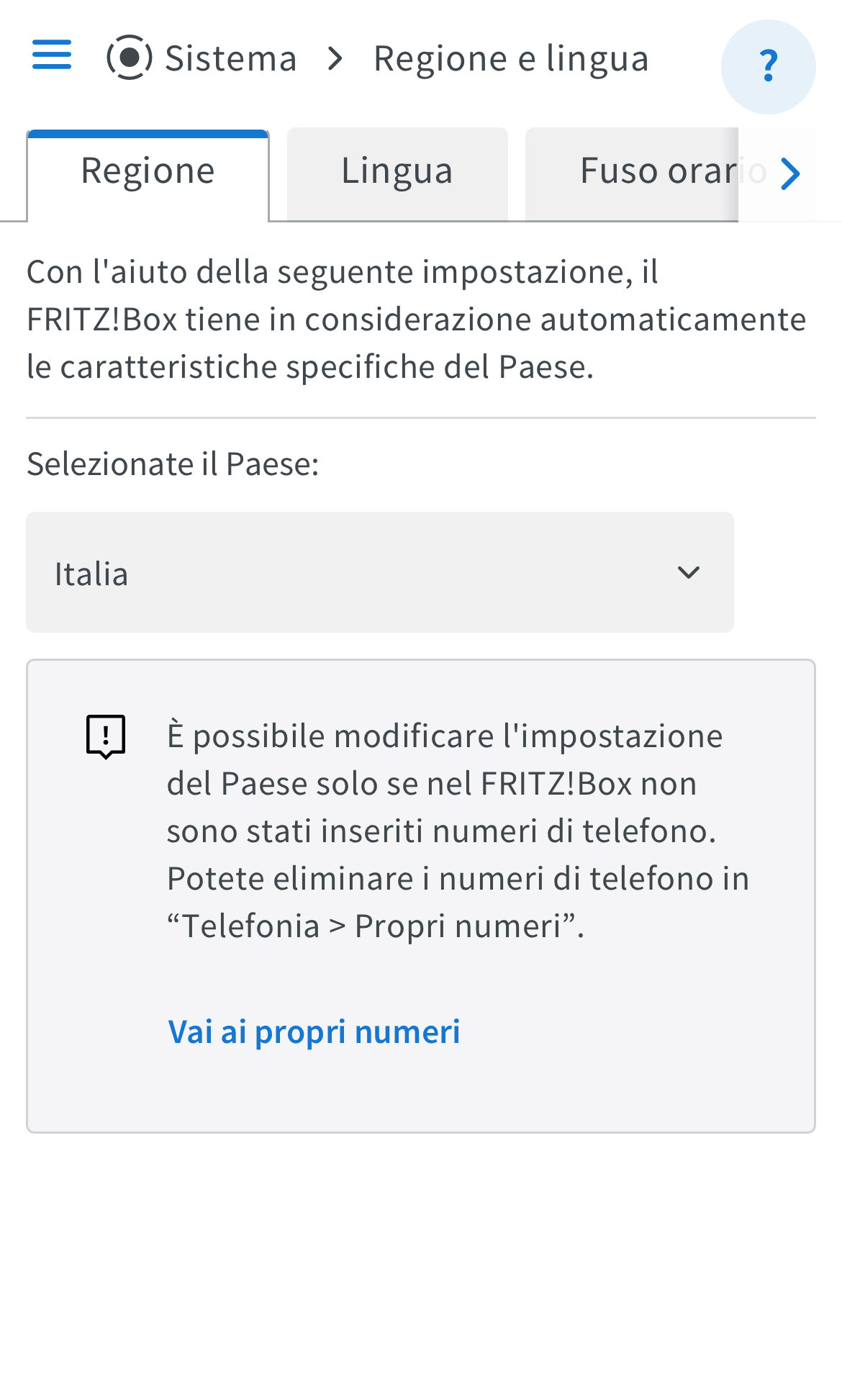The height and width of the screenshot is (1400, 842).
Task: Click the "Regione e lingua" breadcrumb title
Action: (x=511, y=58)
